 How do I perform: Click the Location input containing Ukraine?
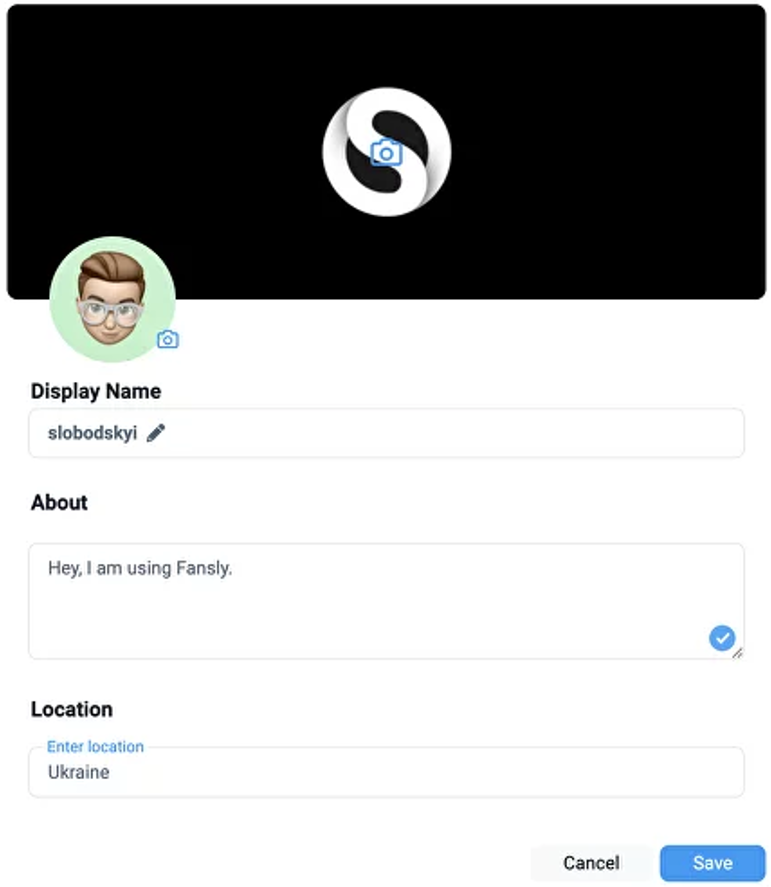click(x=386, y=772)
